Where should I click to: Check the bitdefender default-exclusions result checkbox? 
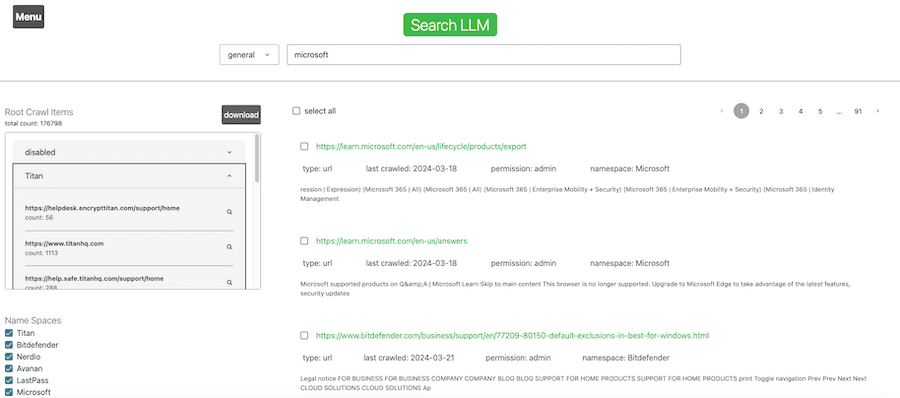tap(304, 335)
